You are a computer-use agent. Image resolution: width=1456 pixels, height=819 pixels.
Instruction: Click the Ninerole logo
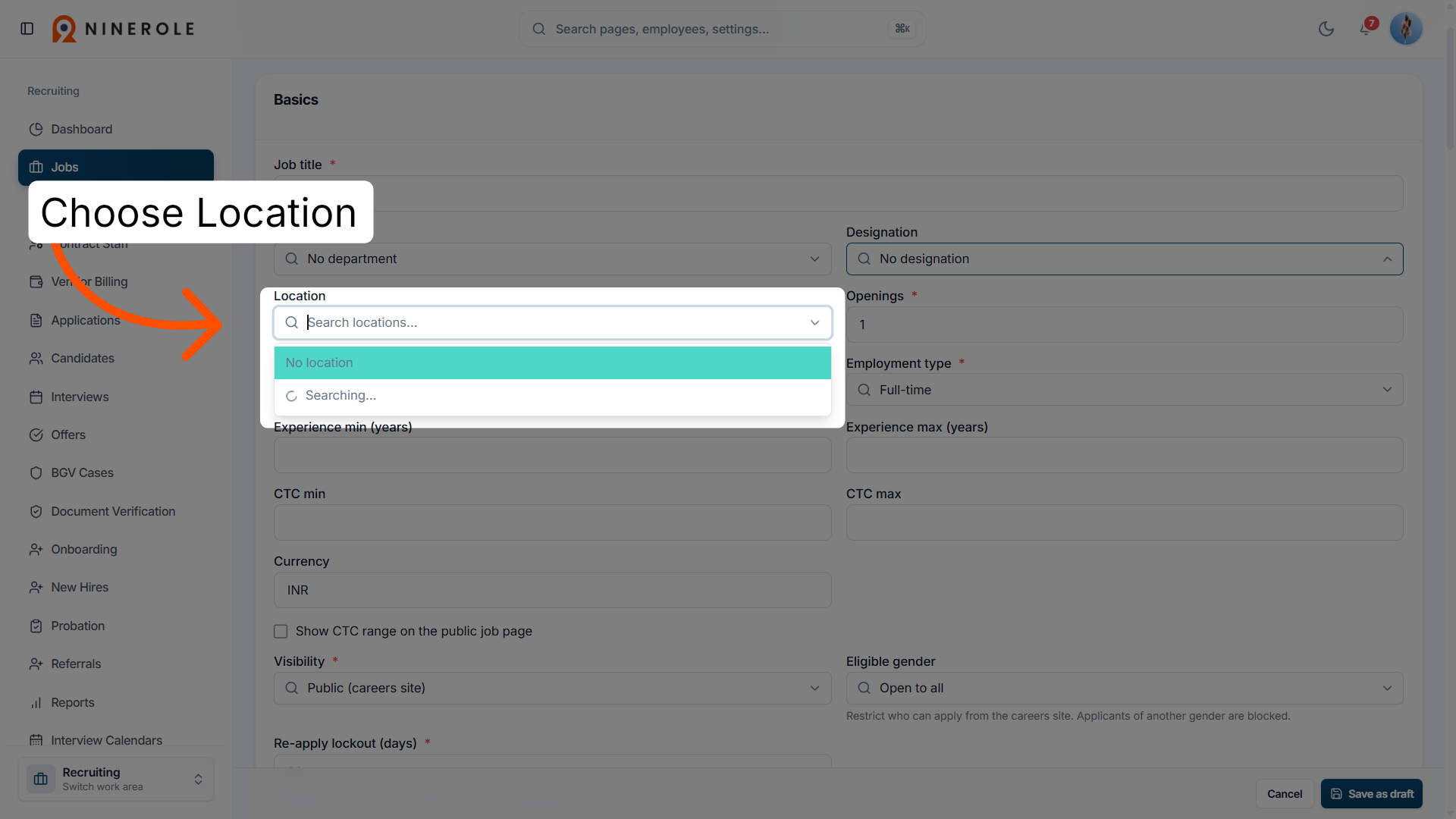coord(124,29)
